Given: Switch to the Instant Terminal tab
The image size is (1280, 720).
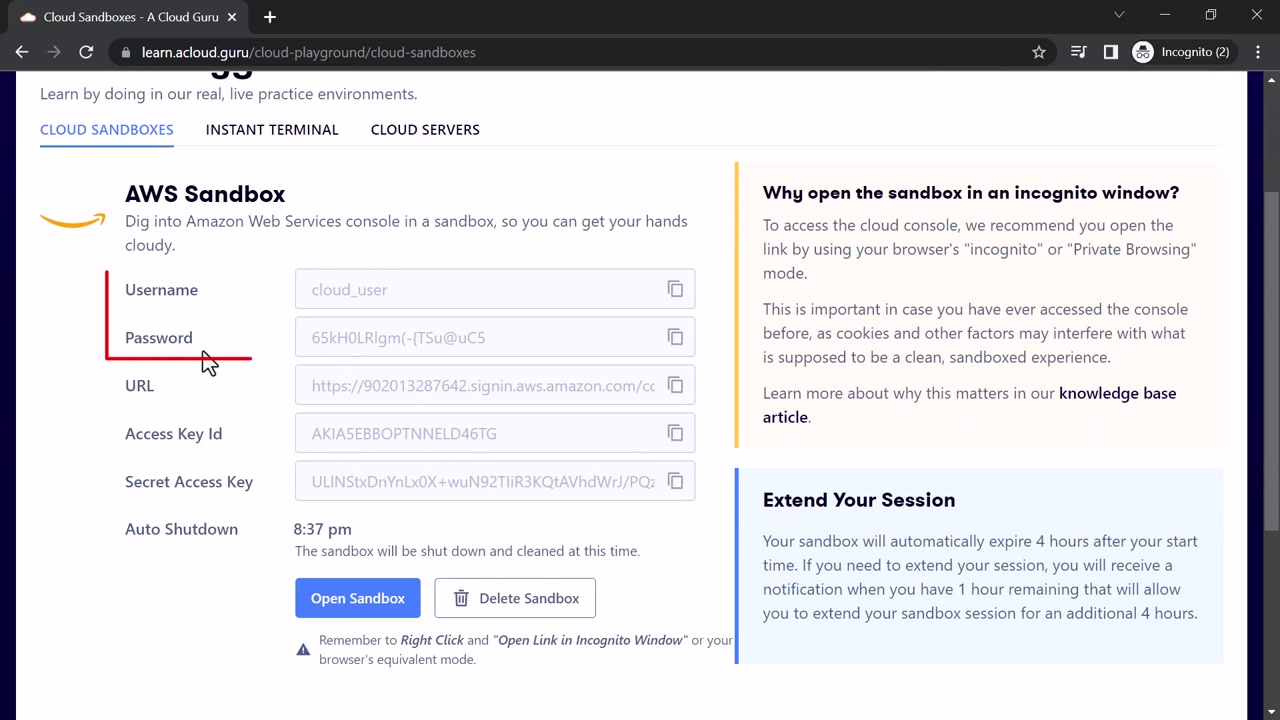Looking at the screenshot, I should pos(272,130).
